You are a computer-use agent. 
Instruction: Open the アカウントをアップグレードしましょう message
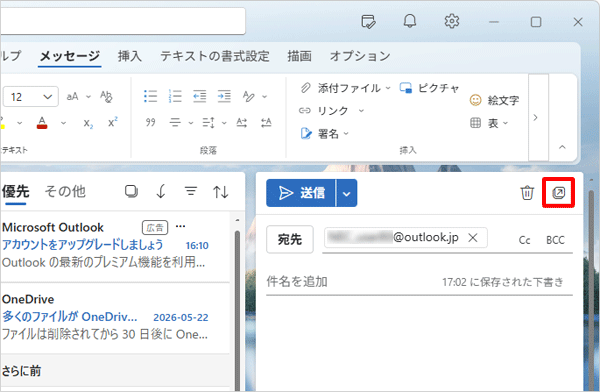[x=115, y=245]
